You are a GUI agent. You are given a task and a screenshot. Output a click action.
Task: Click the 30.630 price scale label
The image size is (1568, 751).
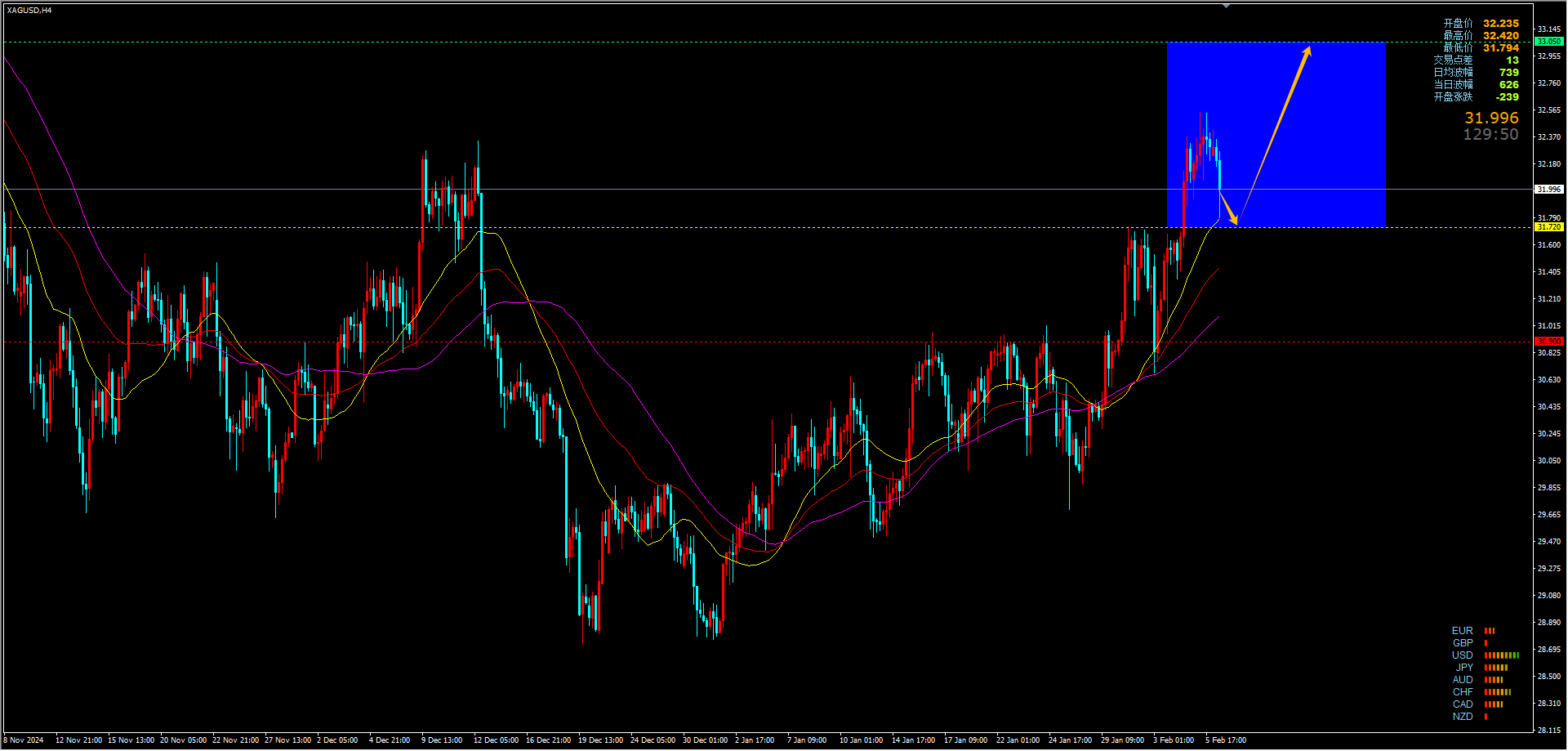1549,380
